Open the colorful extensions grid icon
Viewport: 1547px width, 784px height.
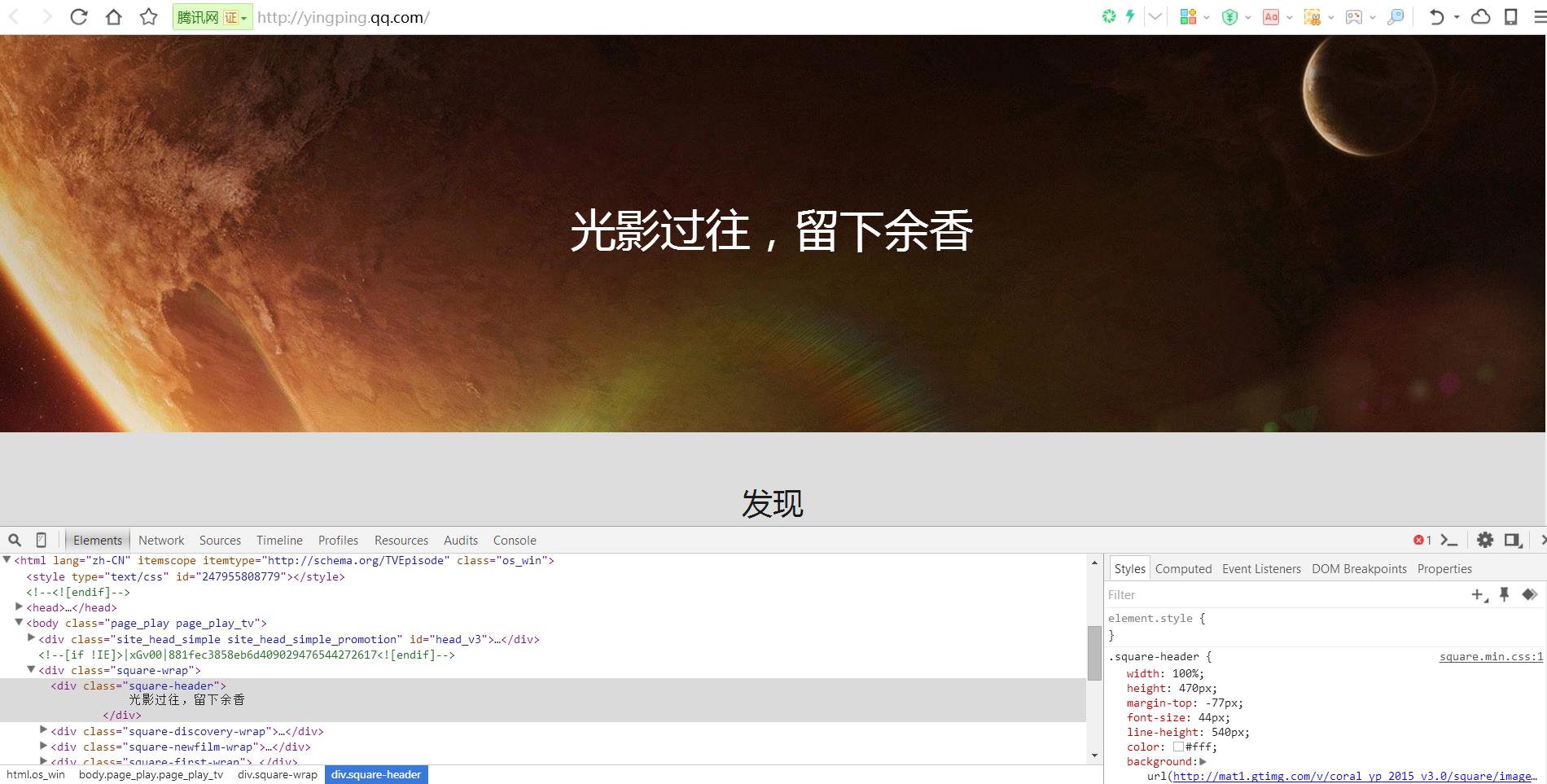1188,16
